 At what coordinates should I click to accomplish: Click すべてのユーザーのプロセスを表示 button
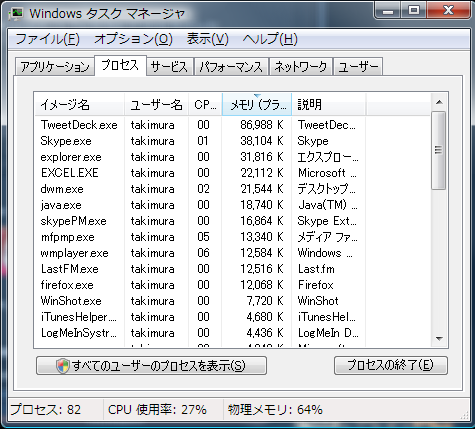click(151, 366)
